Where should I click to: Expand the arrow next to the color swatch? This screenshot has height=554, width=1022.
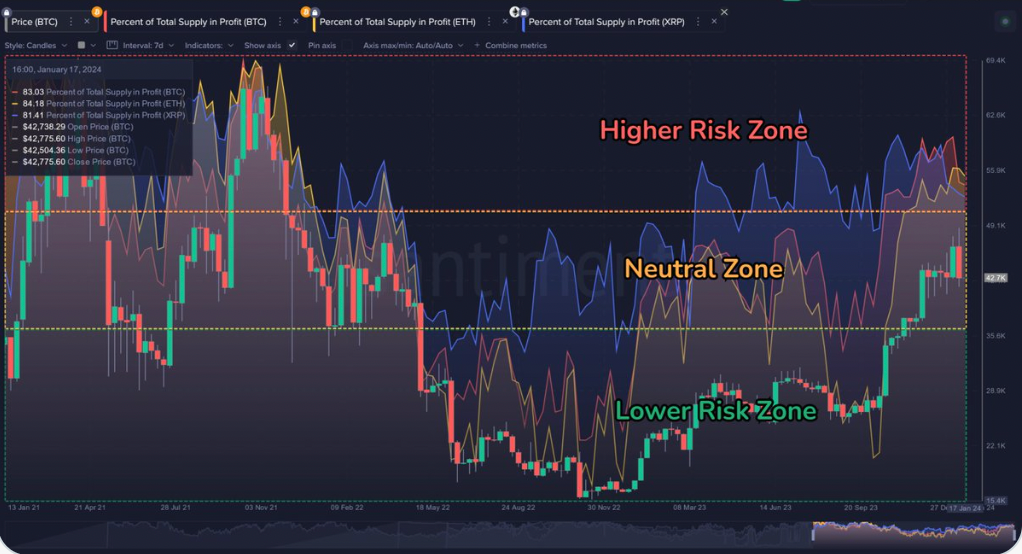click(x=93, y=46)
